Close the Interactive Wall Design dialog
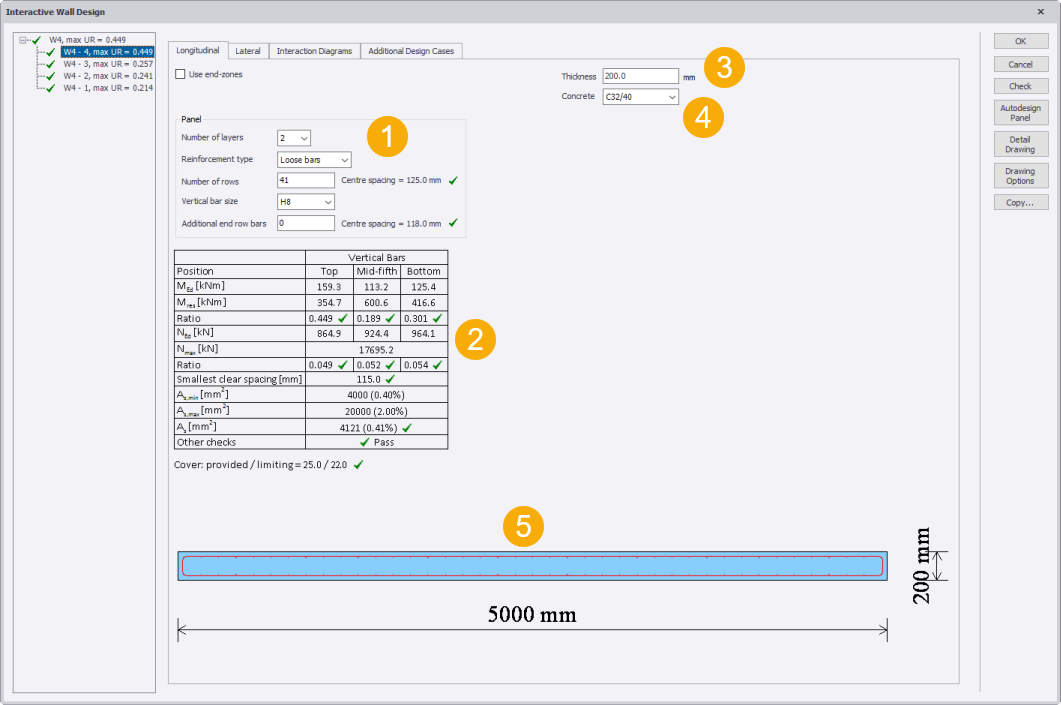Screen dimensions: 1061x705 [x=1041, y=11]
